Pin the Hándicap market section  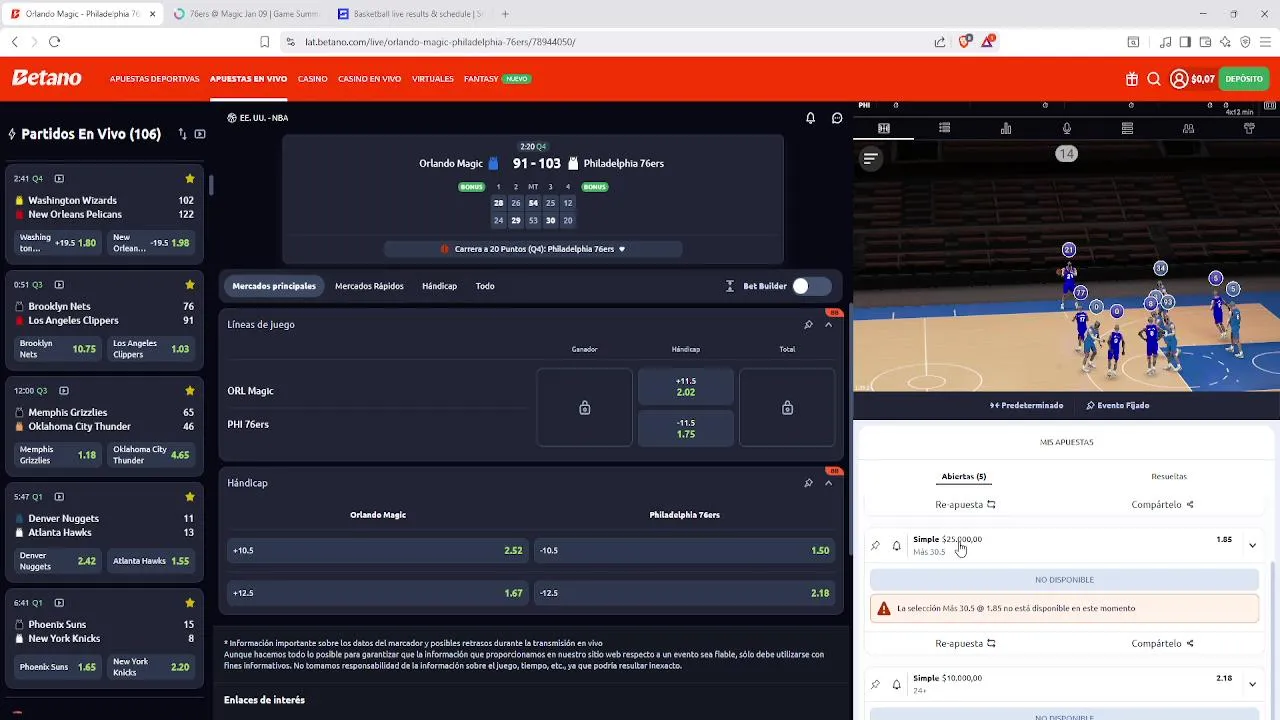tap(808, 483)
